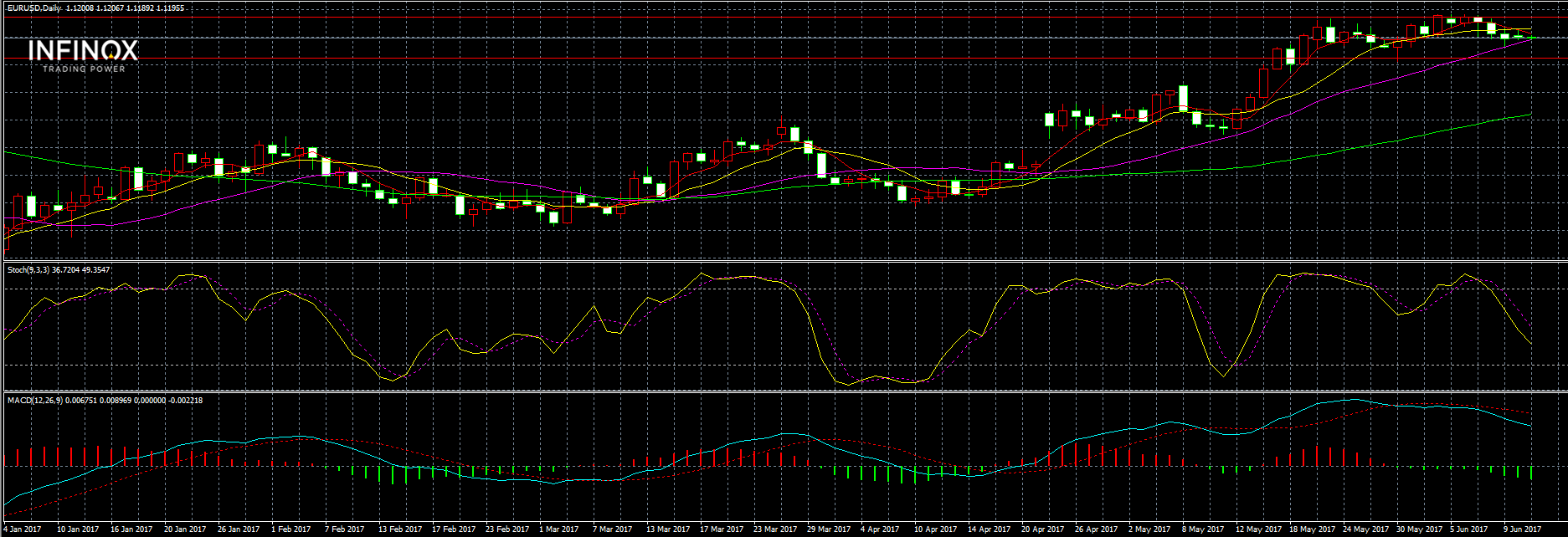This screenshot has height=537, width=1568.
Task: Click the 10 Apr 2017 date label
Action: [935, 529]
